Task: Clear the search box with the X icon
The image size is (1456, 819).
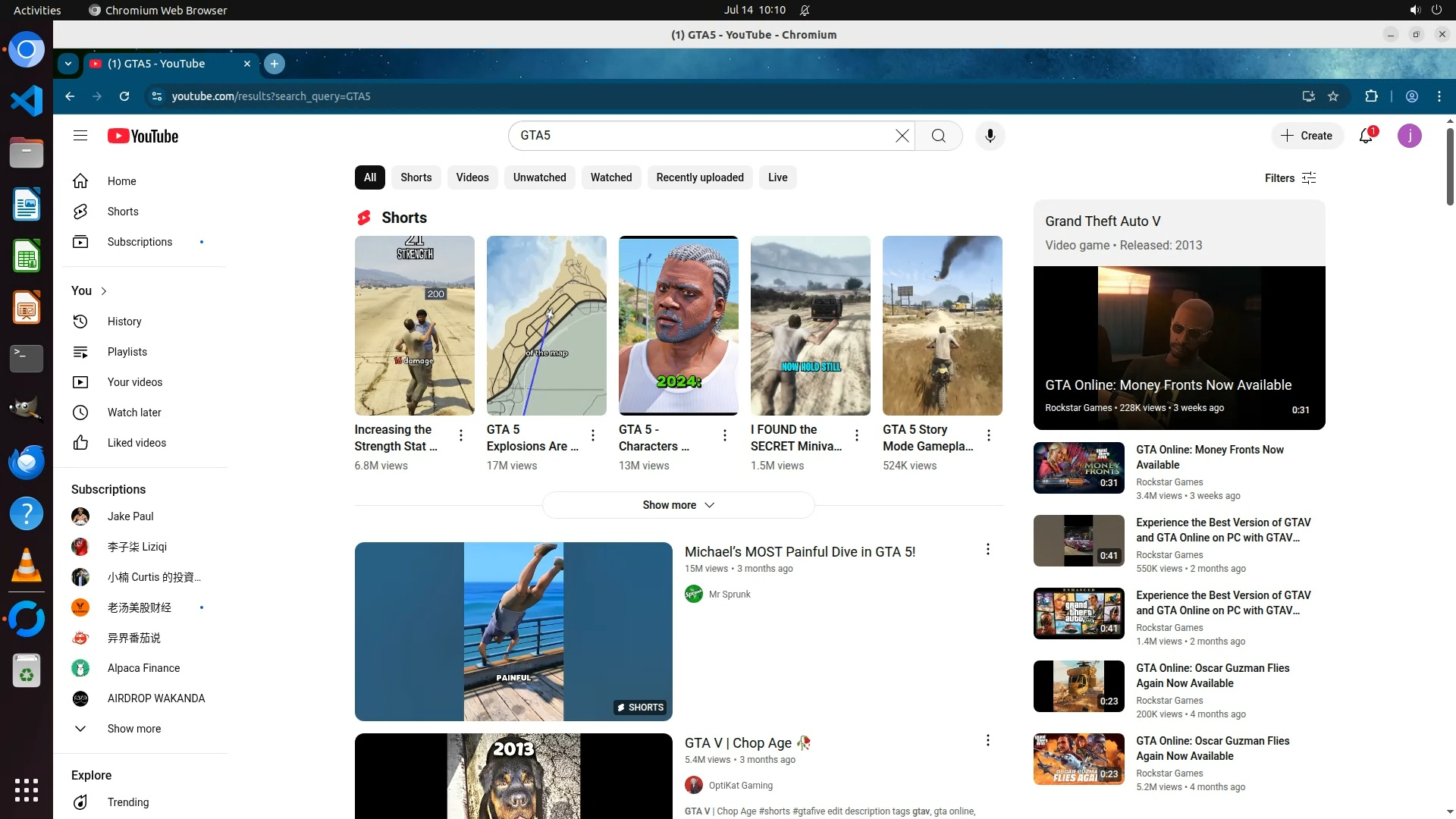Action: tap(902, 136)
